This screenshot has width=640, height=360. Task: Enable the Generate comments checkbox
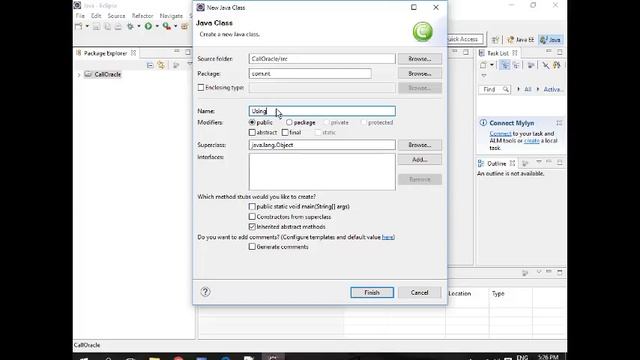coord(252,247)
